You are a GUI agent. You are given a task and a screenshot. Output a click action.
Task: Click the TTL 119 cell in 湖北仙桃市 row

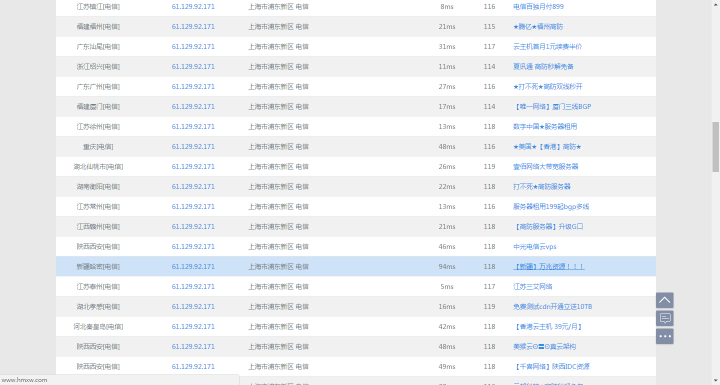coord(489,167)
